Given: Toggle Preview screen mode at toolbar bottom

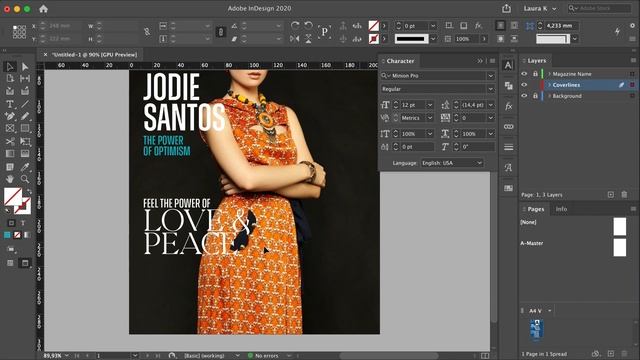Looking at the screenshot, I should (25, 263).
